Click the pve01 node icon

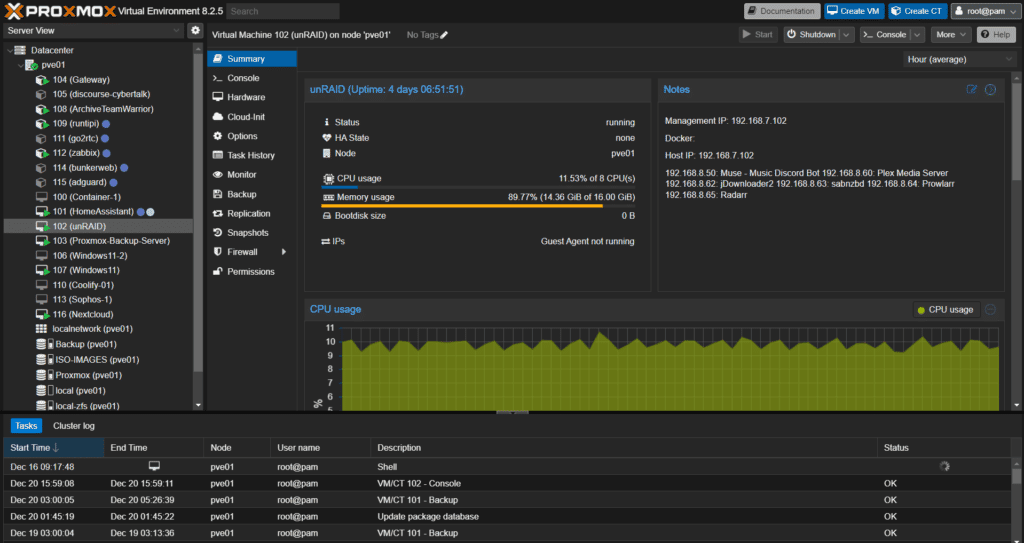click(31, 65)
